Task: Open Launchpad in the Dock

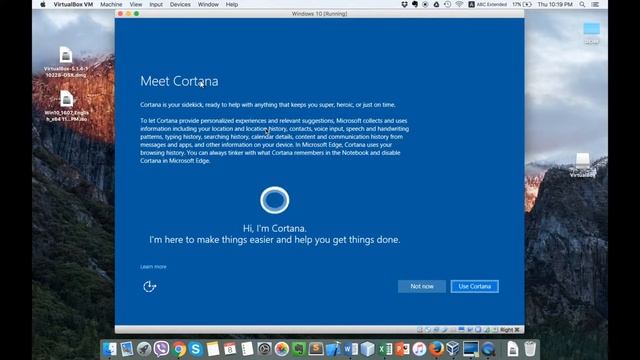Action: pos(144,349)
